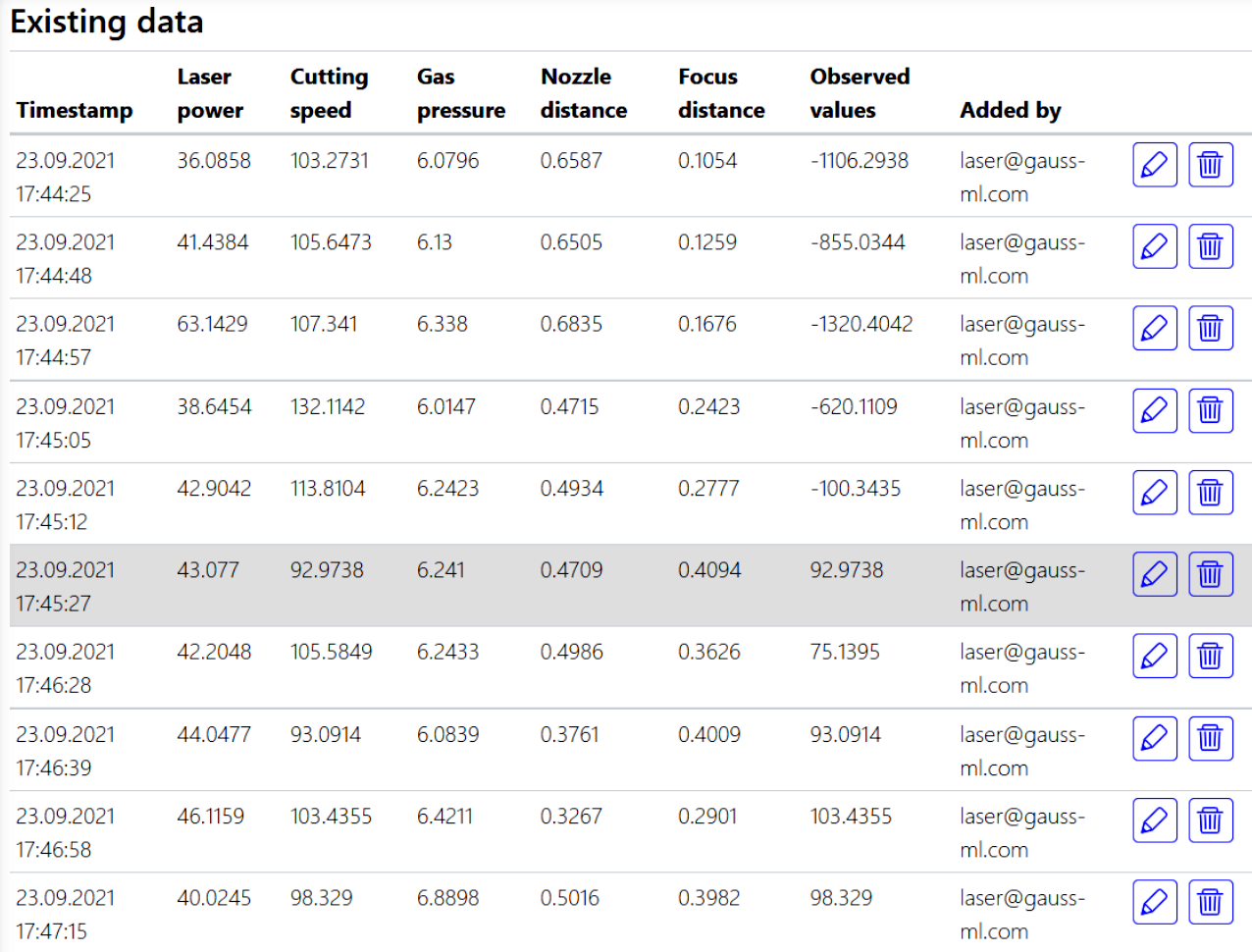Delete the row with laser power 63.1429

pos(1211,329)
